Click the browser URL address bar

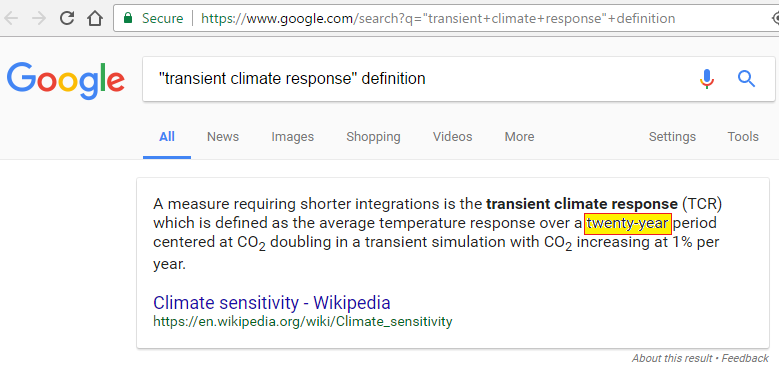click(x=442, y=19)
